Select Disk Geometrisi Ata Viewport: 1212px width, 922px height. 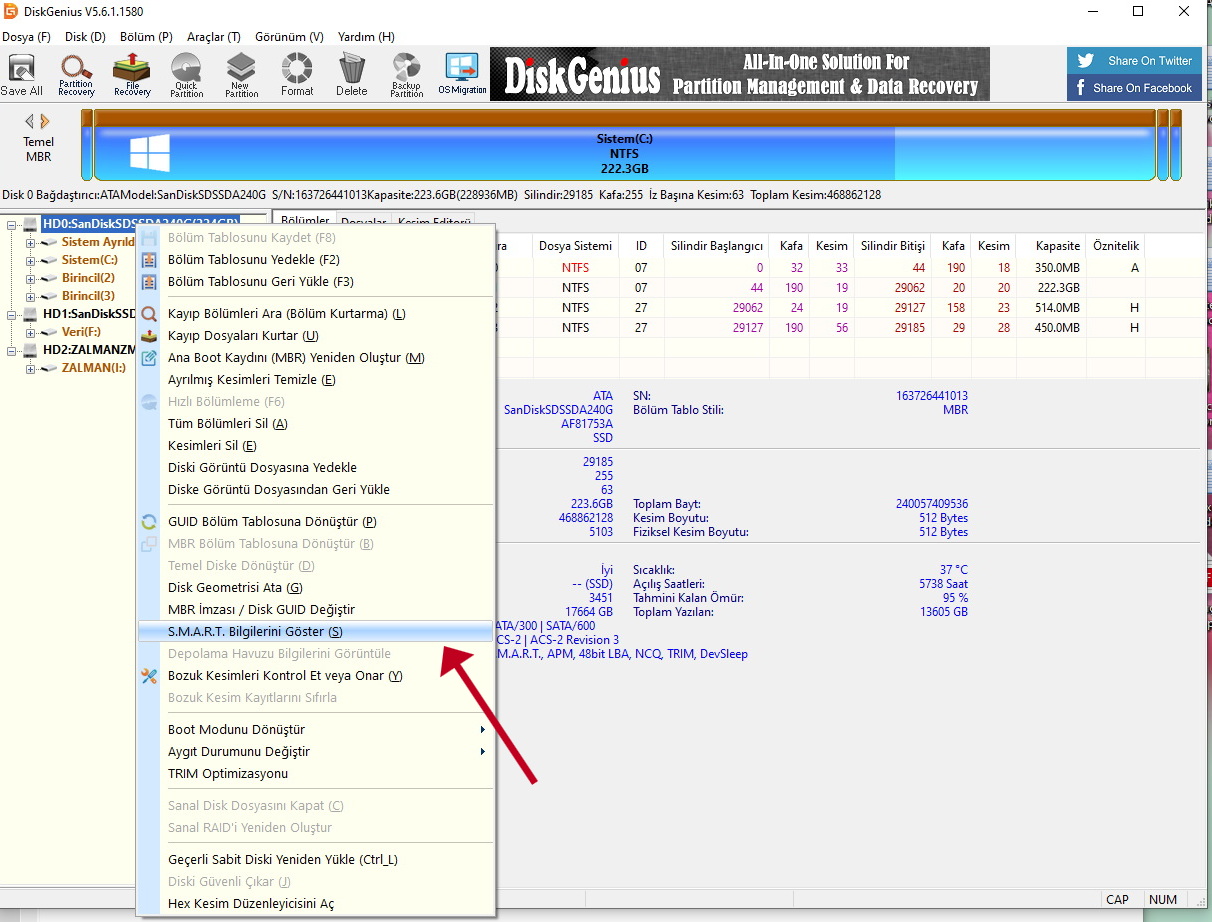tap(316, 588)
